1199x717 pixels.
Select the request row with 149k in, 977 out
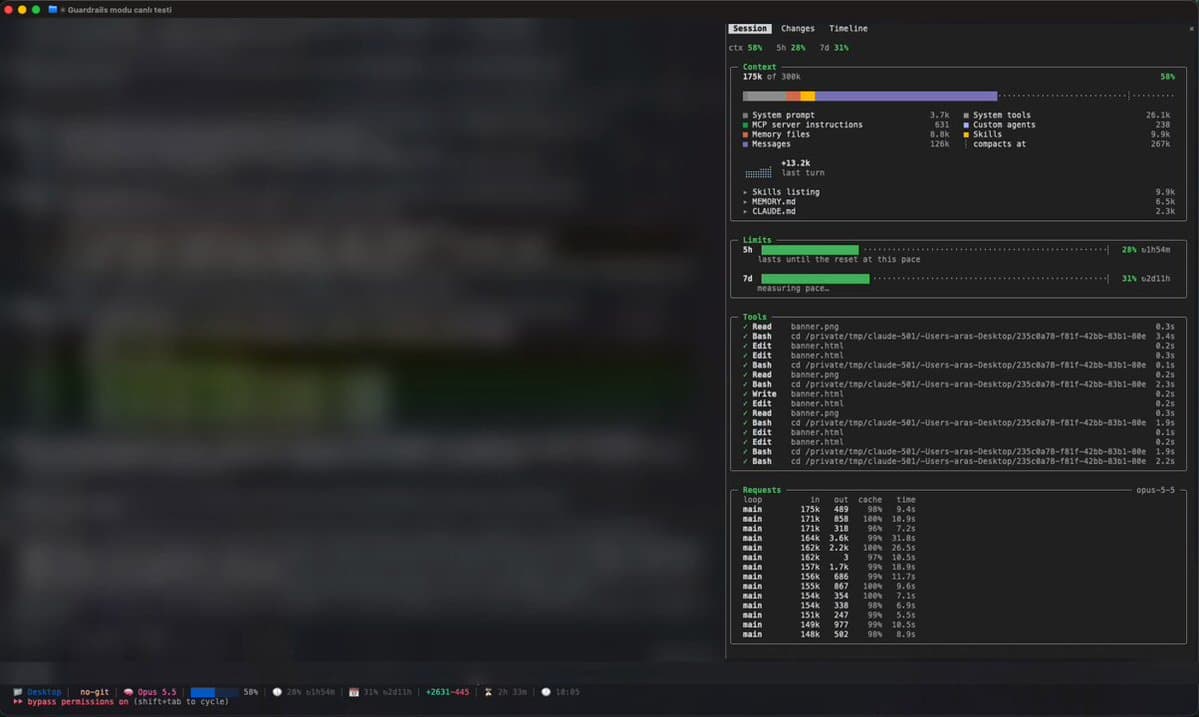[829, 625]
